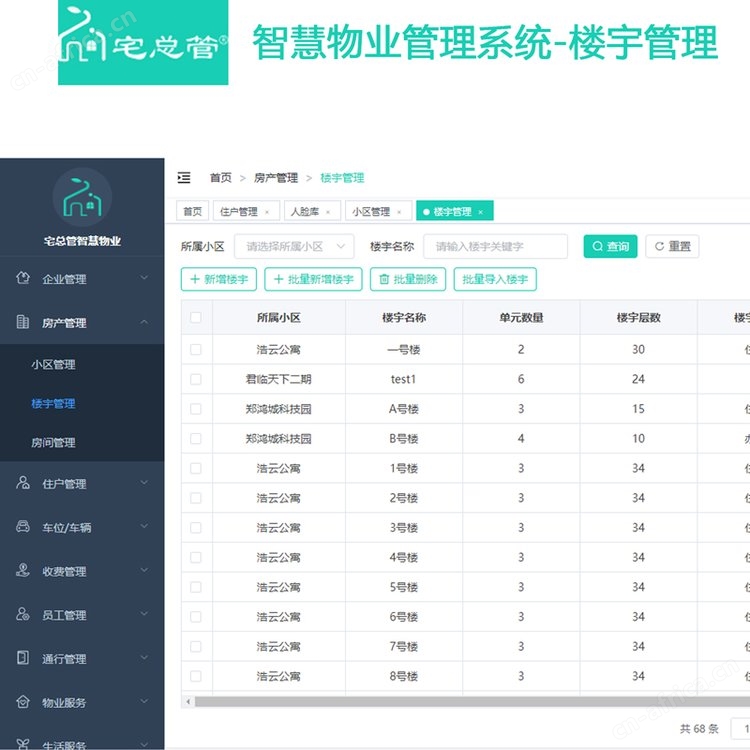Click the scrollbar's left arrow under the table
This screenshot has width=750, height=750.
click(x=188, y=702)
